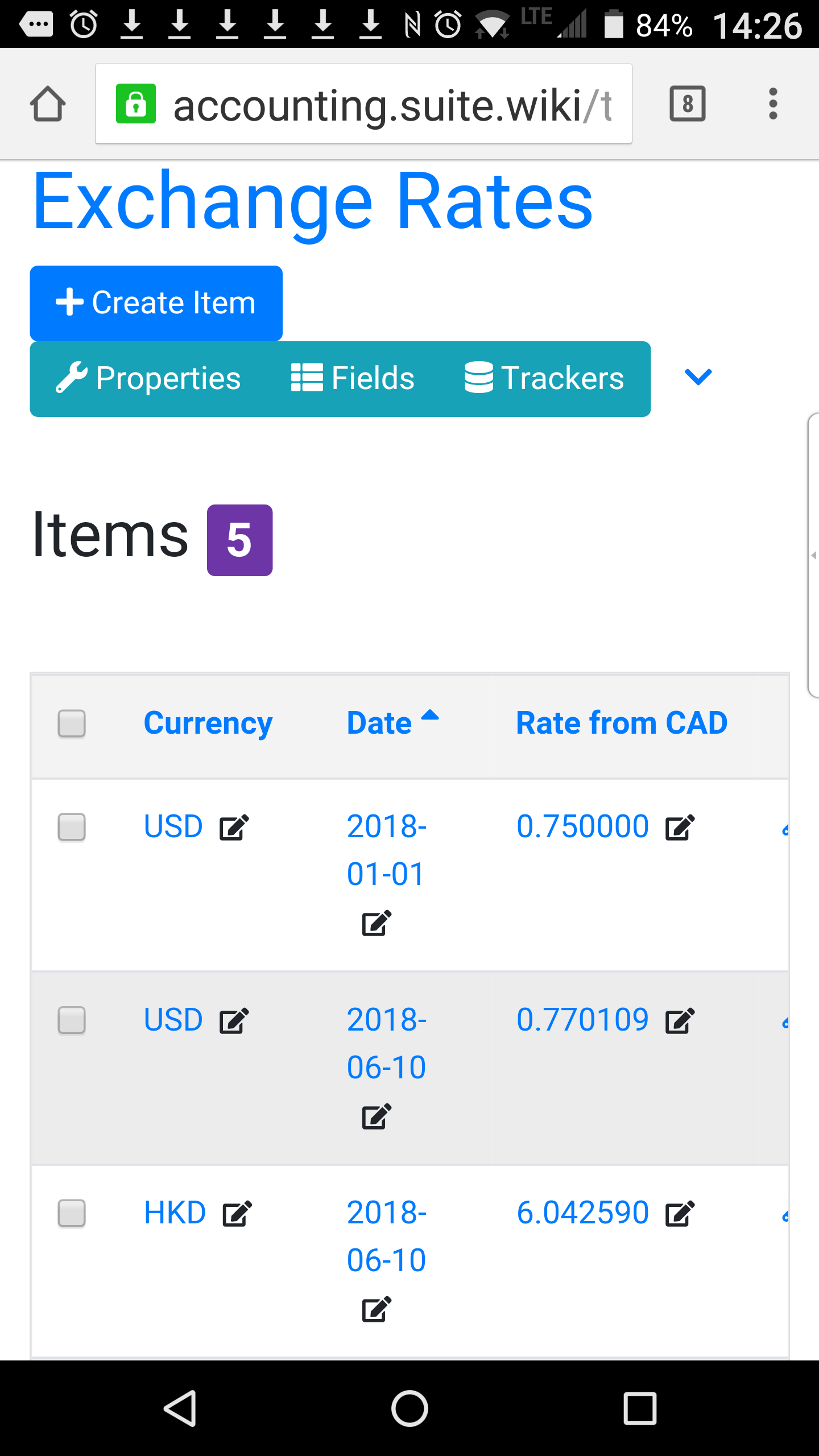Expand the collapsed side panel handle
Viewport: 819px width, 1456px height.
coord(813,555)
